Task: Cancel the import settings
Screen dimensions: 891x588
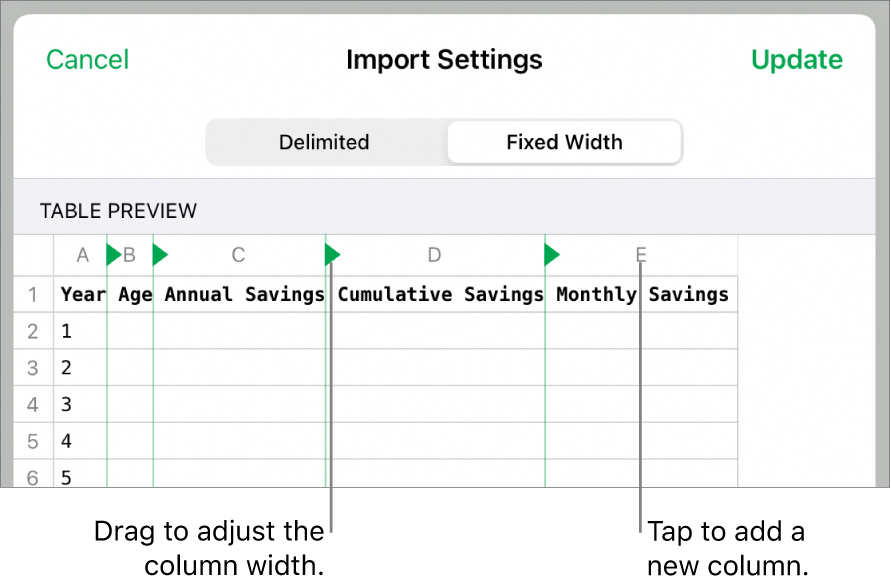Action: [x=87, y=59]
